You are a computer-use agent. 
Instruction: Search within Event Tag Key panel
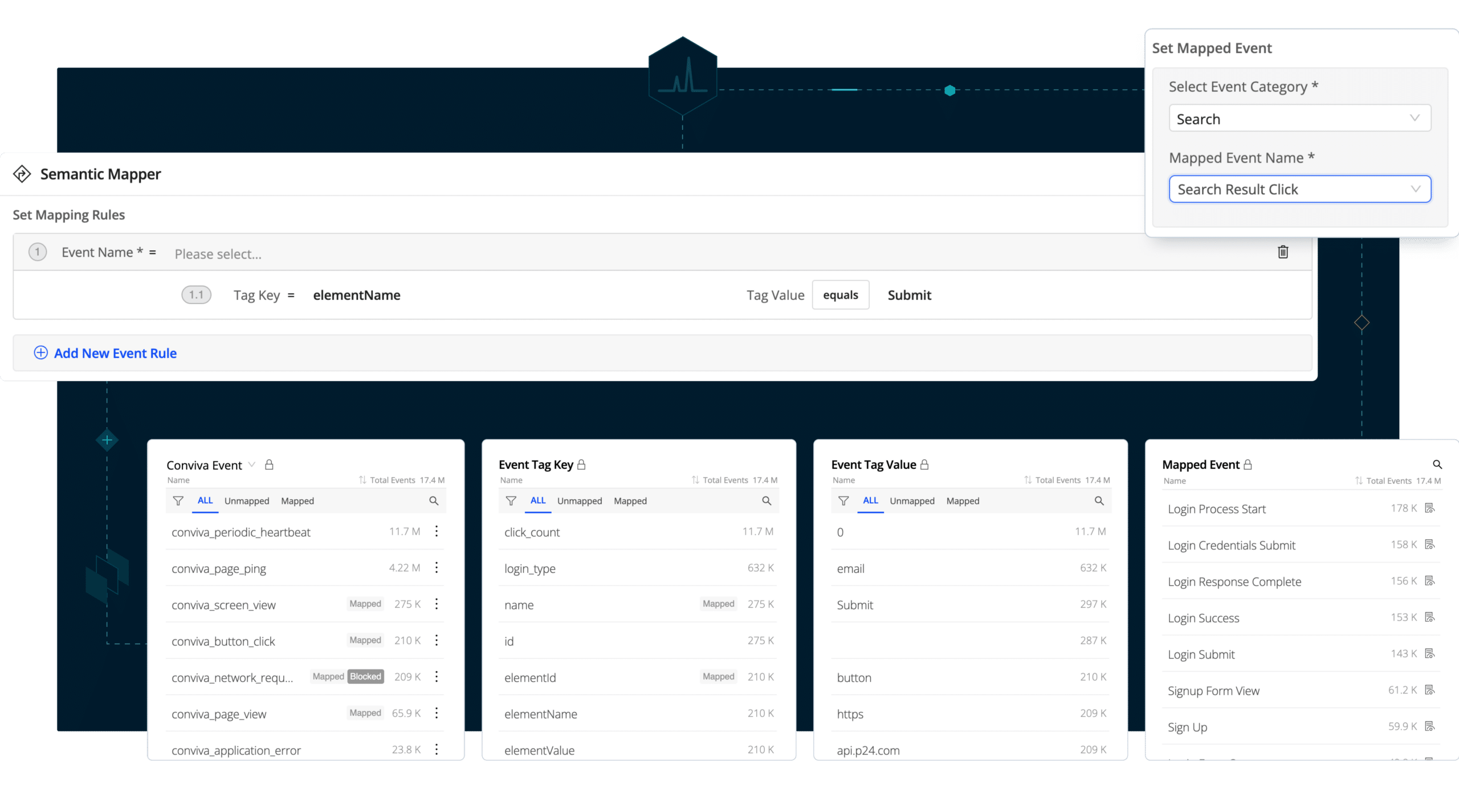coord(767,501)
